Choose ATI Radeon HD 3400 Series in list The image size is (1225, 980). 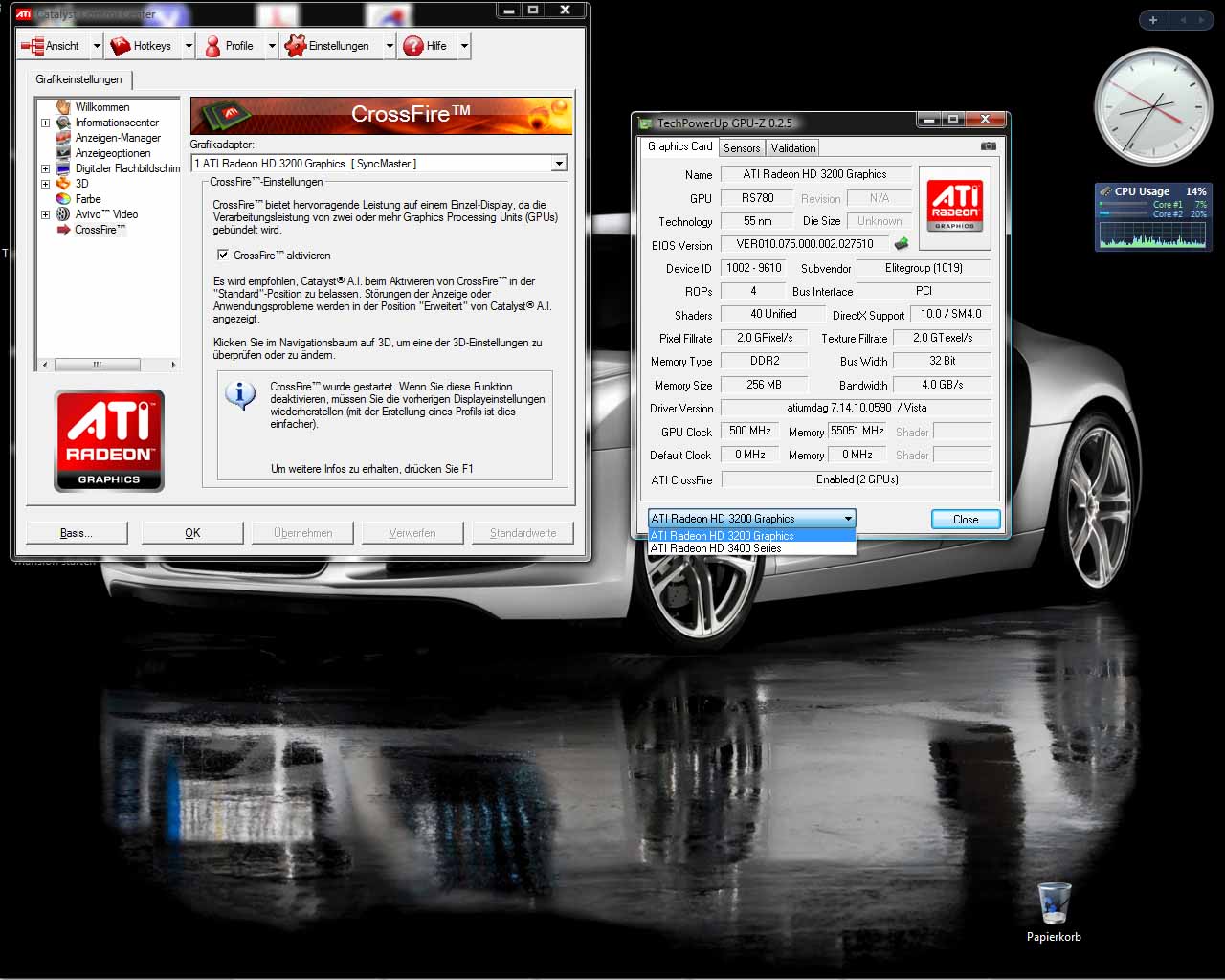point(751,548)
